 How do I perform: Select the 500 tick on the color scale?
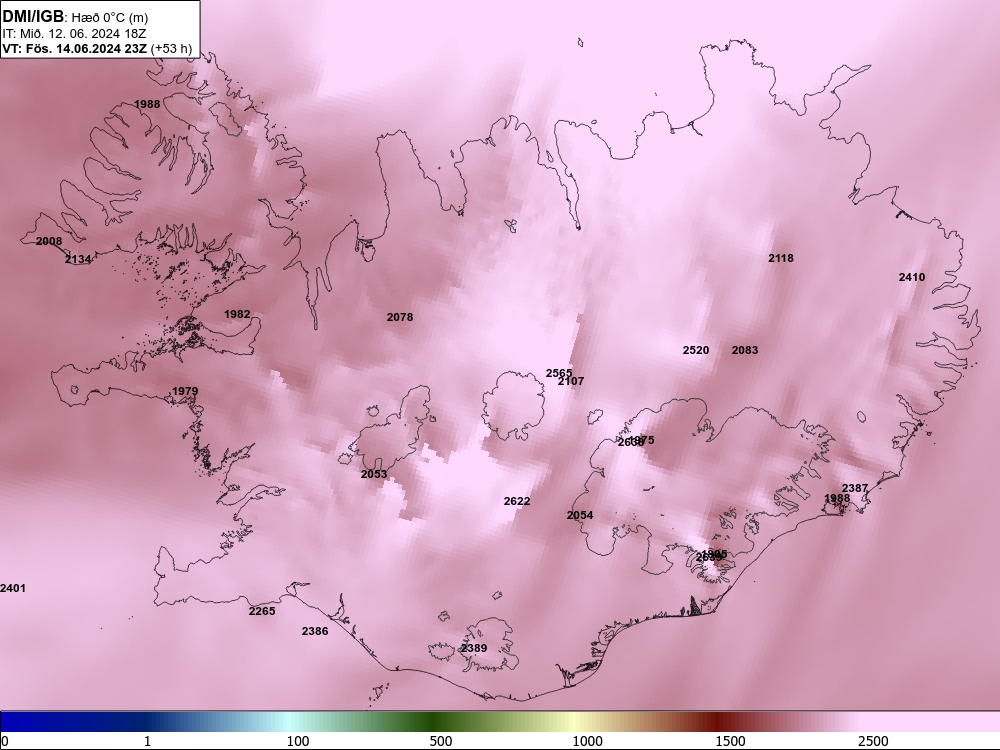[441, 741]
